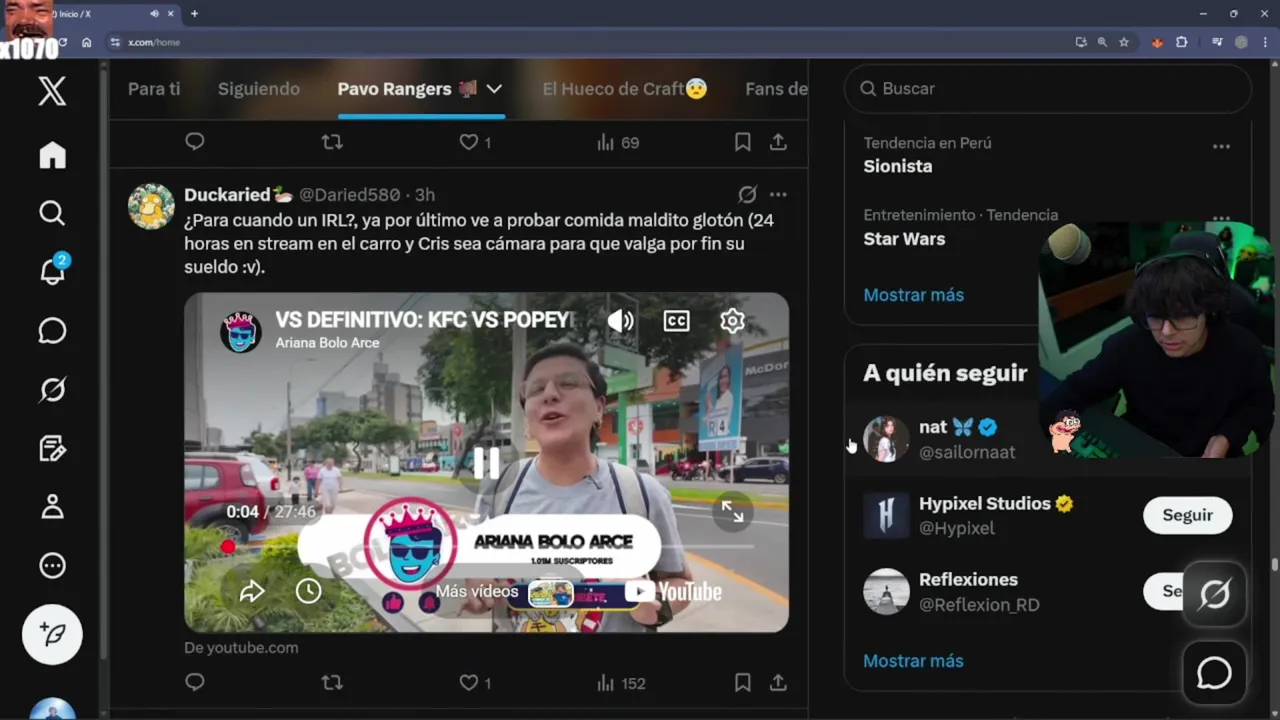
Task: Click Mostrar más under A quién seguir
Action: pyautogui.click(x=913, y=661)
